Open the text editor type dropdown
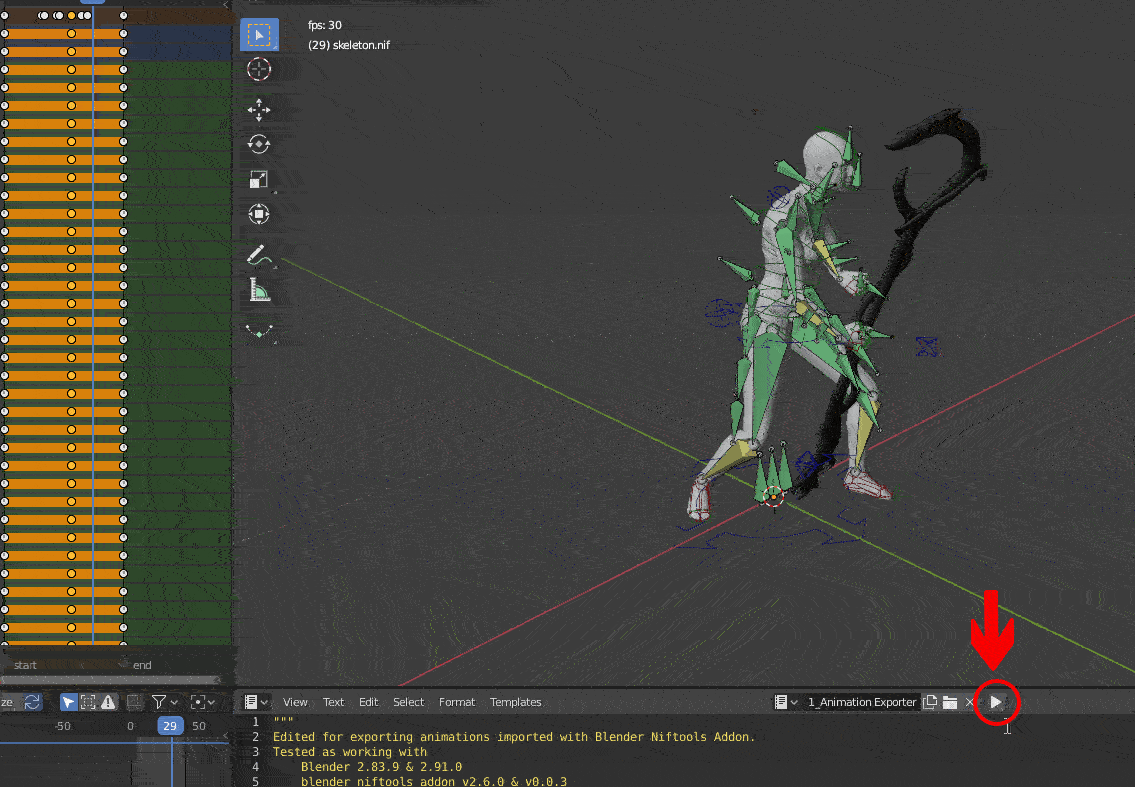This screenshot has width=1135, height=787. tap(256, 702)
